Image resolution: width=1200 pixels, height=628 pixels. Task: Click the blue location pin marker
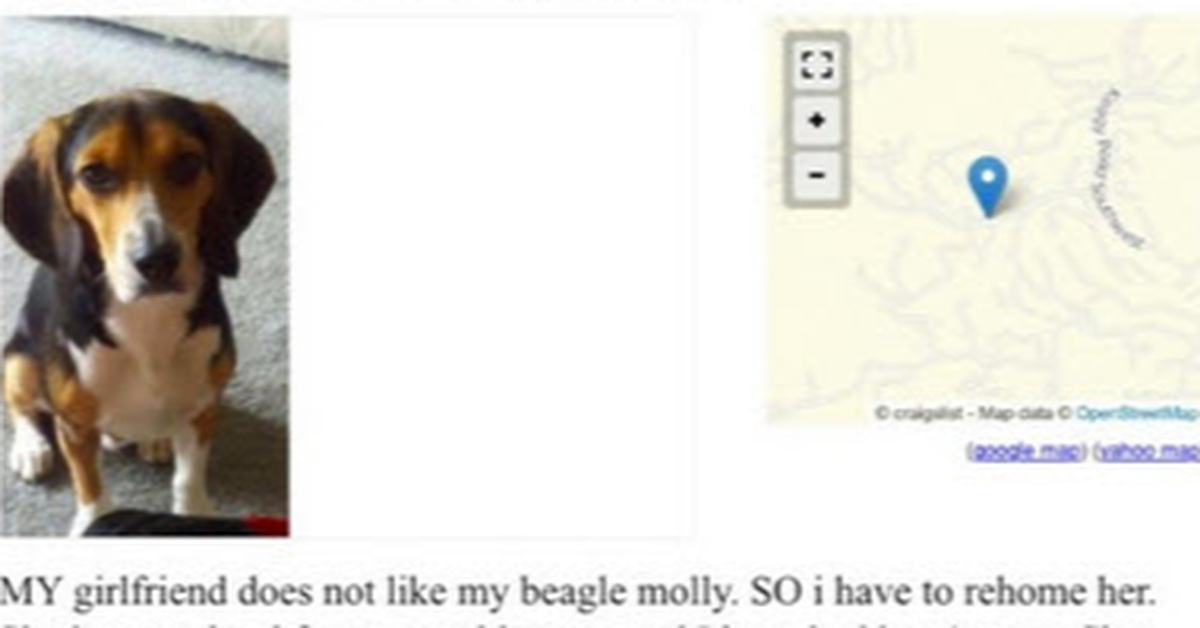click(x=988, y=185)
